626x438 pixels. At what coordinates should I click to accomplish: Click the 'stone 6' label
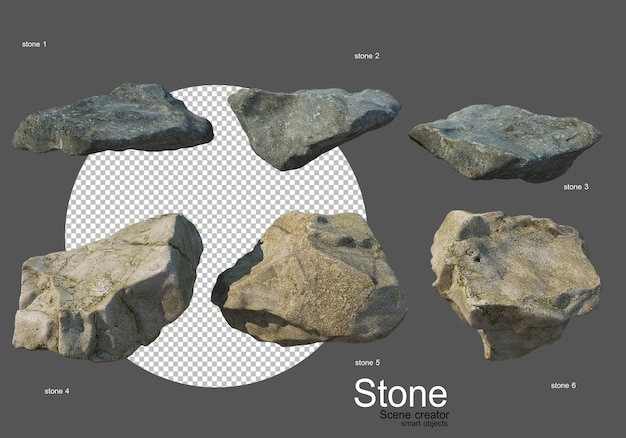click(563, 386)
